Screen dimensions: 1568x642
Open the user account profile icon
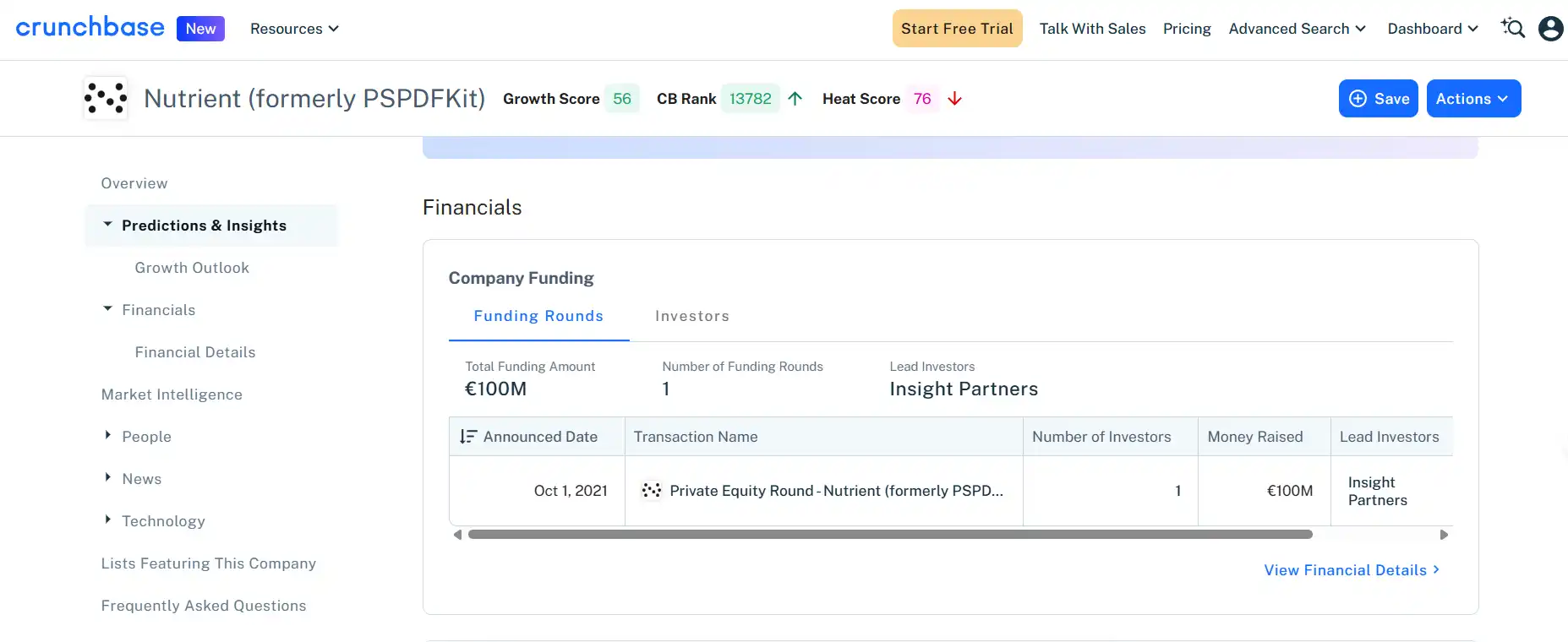point(1550,29)
